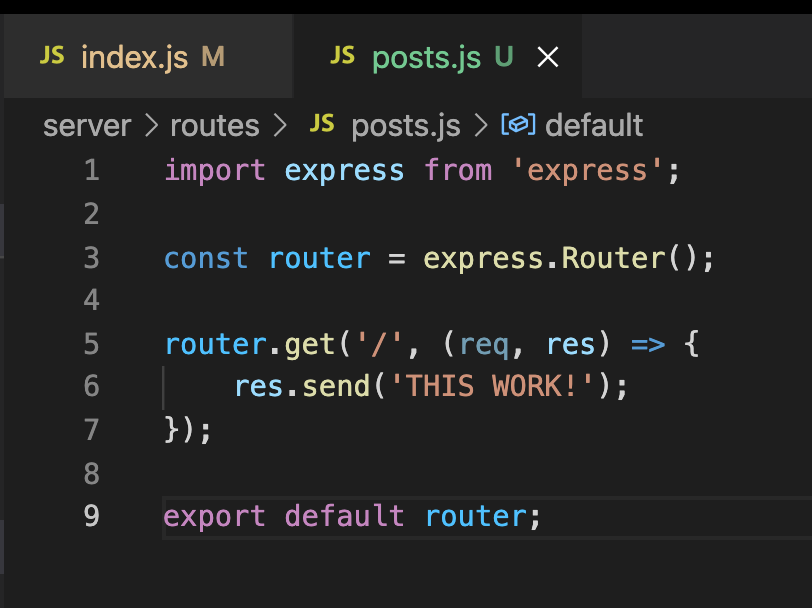Click the 'req' parameter on line 5

(x=484, y=345)
